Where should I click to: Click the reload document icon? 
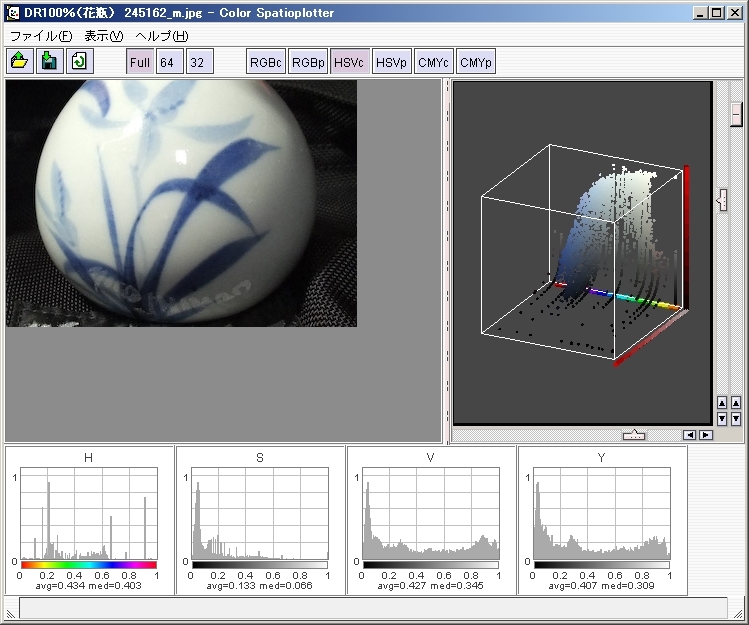78,62
